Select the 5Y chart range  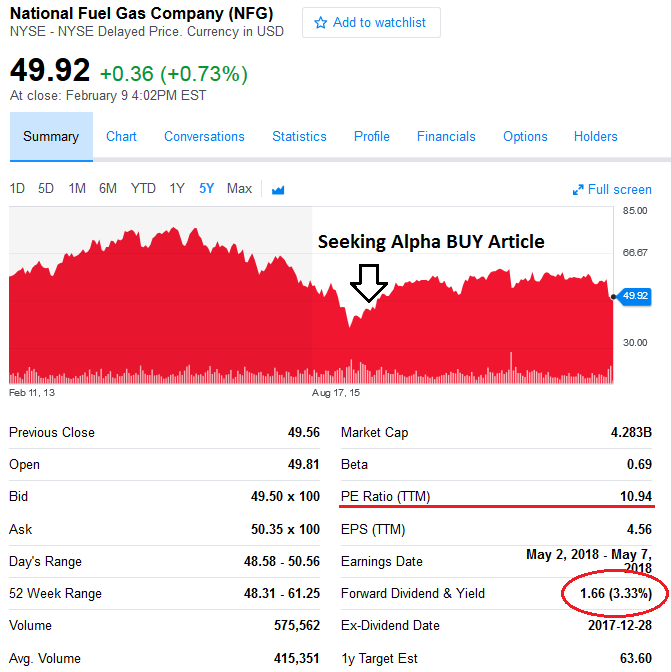206,189
